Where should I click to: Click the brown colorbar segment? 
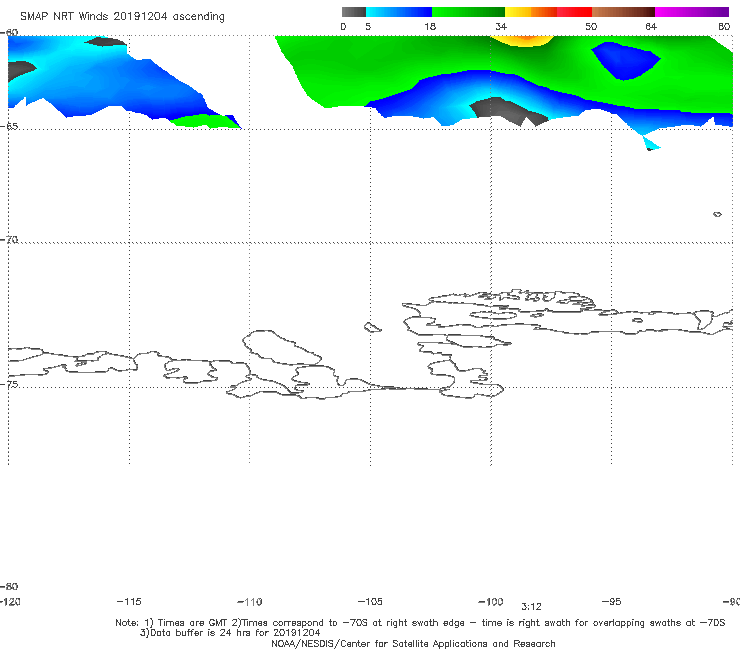click(623, 12)
